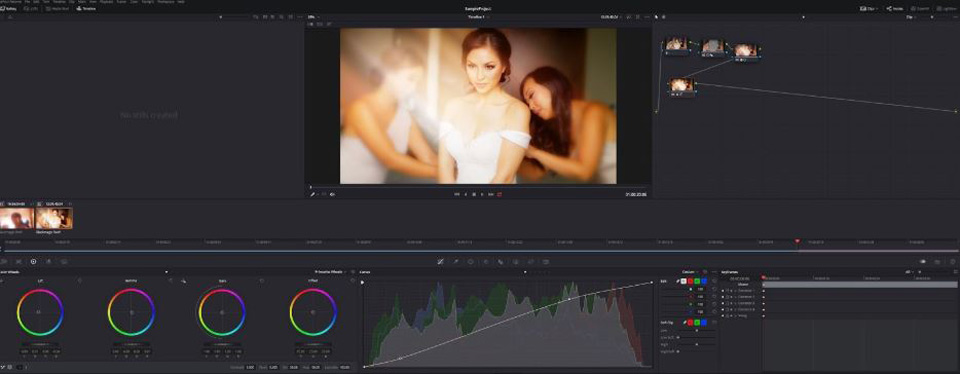Open the Primaries Wheels mode dropdown
Viewport: 960px width, 374px height.
coord(329,272)
